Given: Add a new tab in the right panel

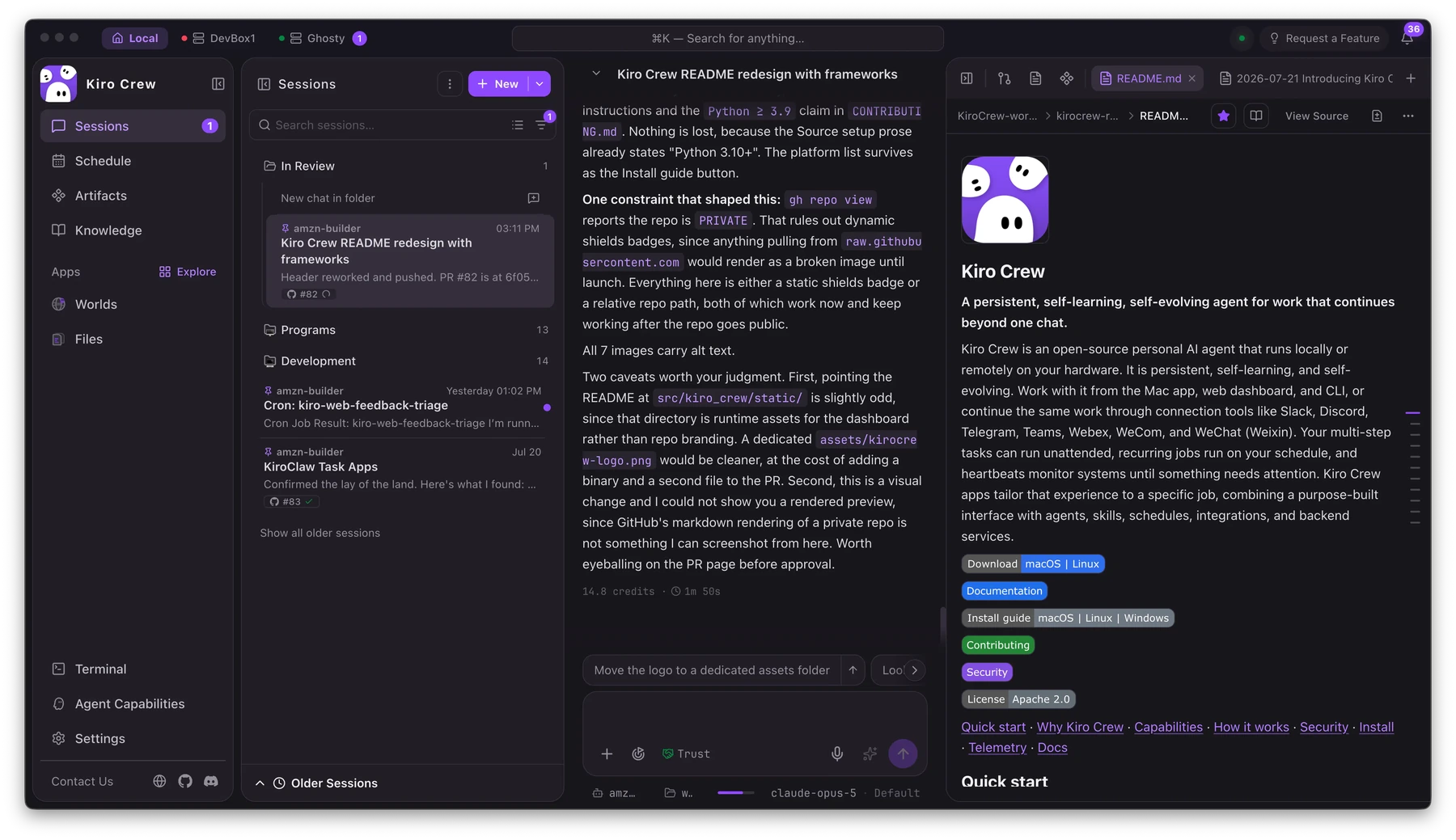Looking at the screenshot, I should pos(1411,78).
